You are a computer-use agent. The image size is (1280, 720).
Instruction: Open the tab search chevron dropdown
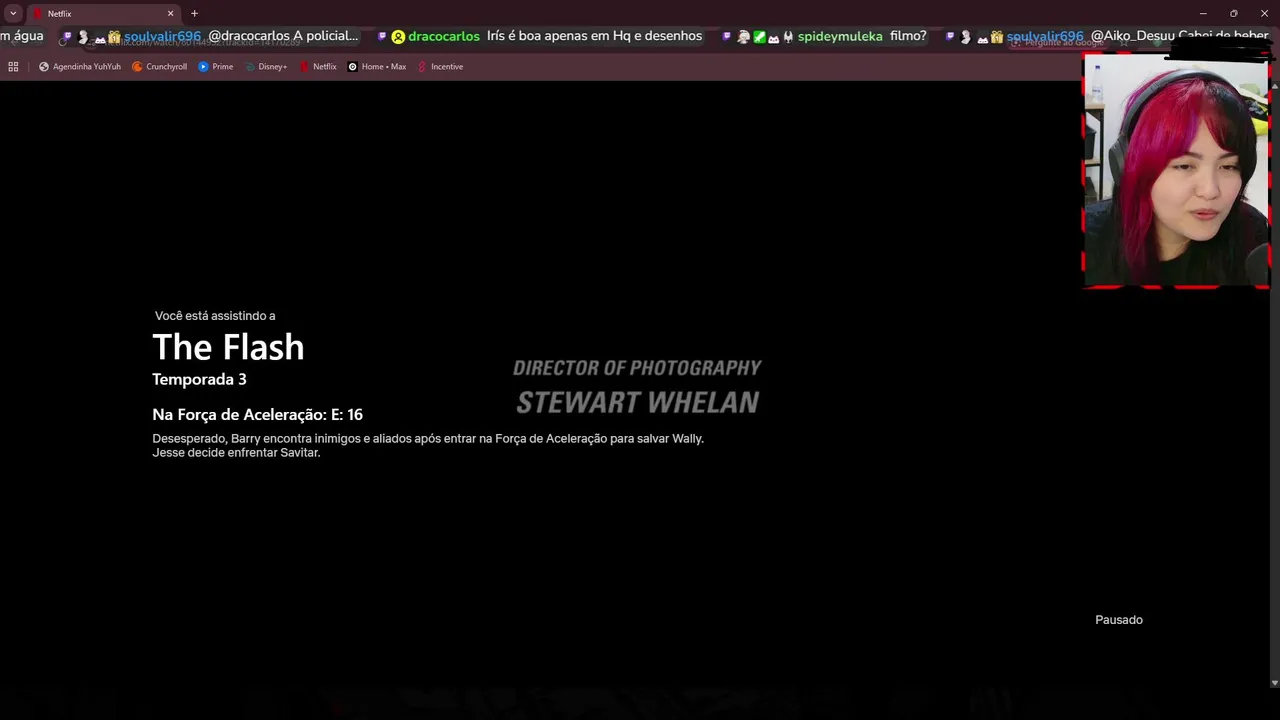pos(13,14)
